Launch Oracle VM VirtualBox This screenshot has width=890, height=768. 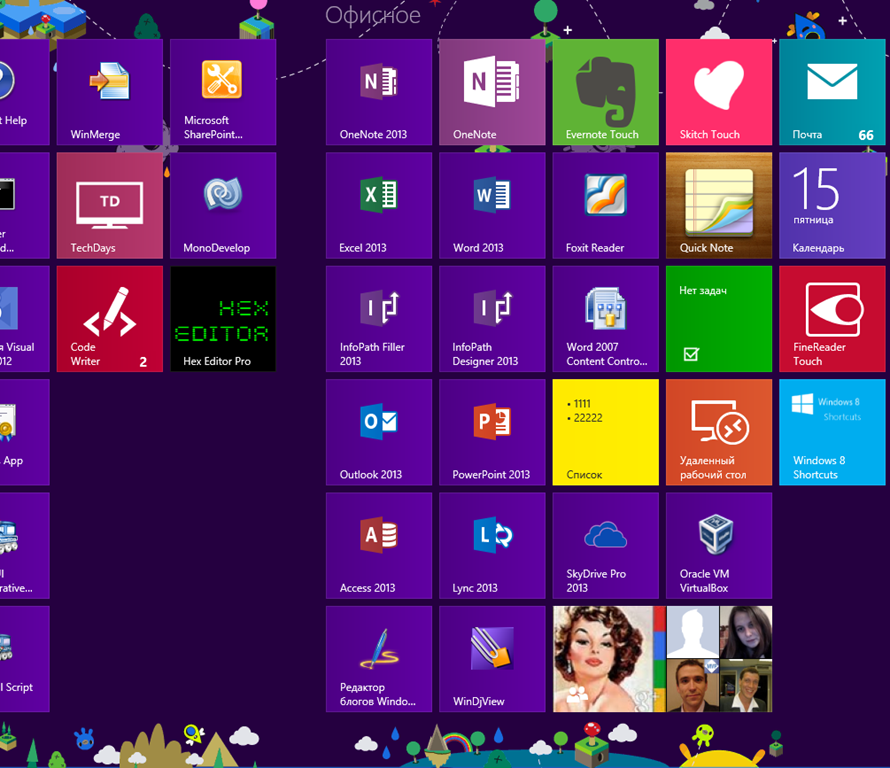click(719, 546)
